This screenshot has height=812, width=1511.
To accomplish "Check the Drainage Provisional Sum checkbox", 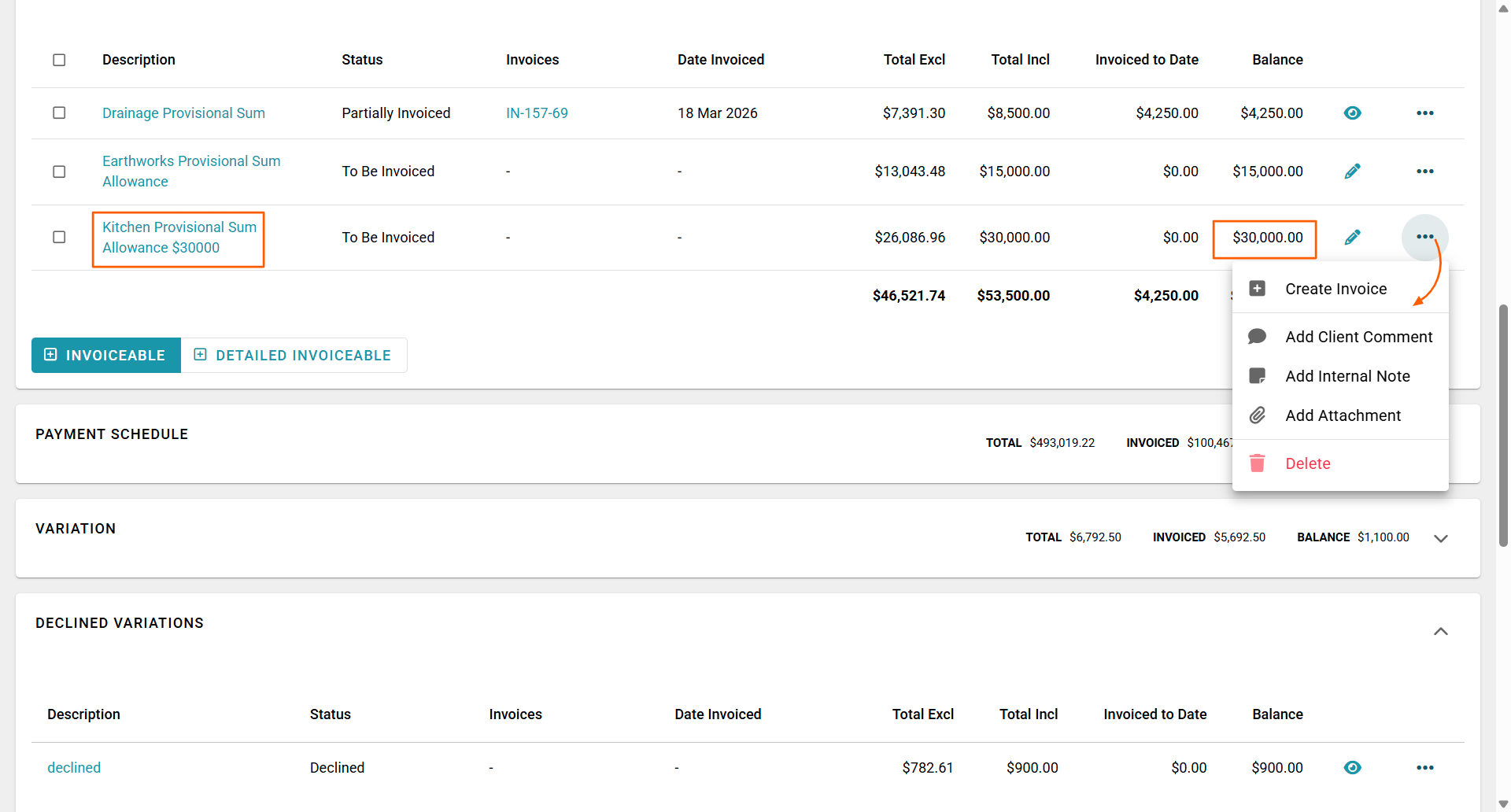I will pyautogui.click(x=59, y=113).
